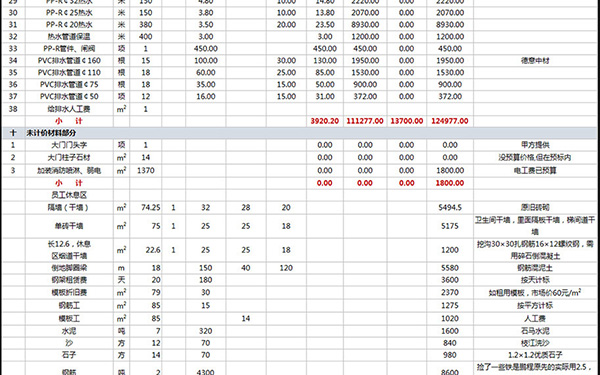Image resolution: width=600 pixels, height=375 pixels.
Task: Click the unit price cell 4300
Action: tap(205, 371)
